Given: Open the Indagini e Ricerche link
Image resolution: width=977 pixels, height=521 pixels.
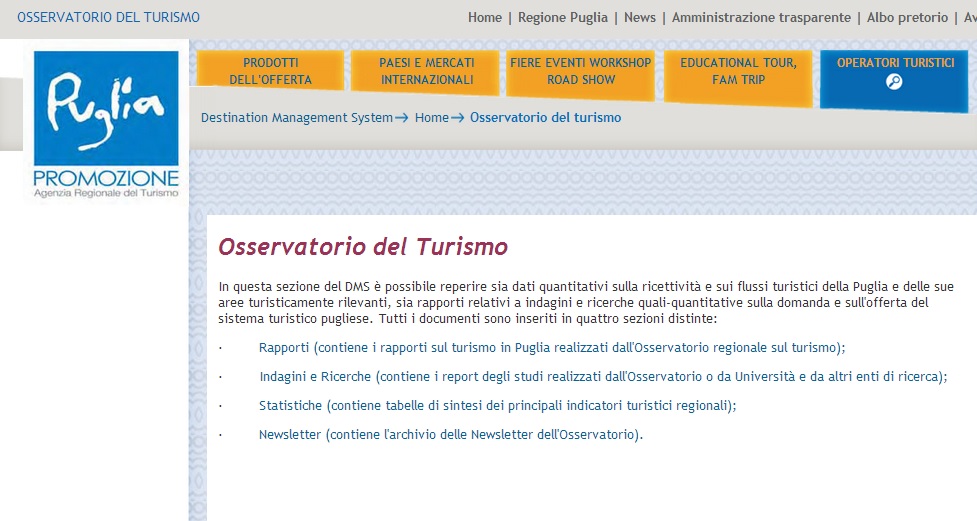Looking at the screenshot, I should pos(315,377).
